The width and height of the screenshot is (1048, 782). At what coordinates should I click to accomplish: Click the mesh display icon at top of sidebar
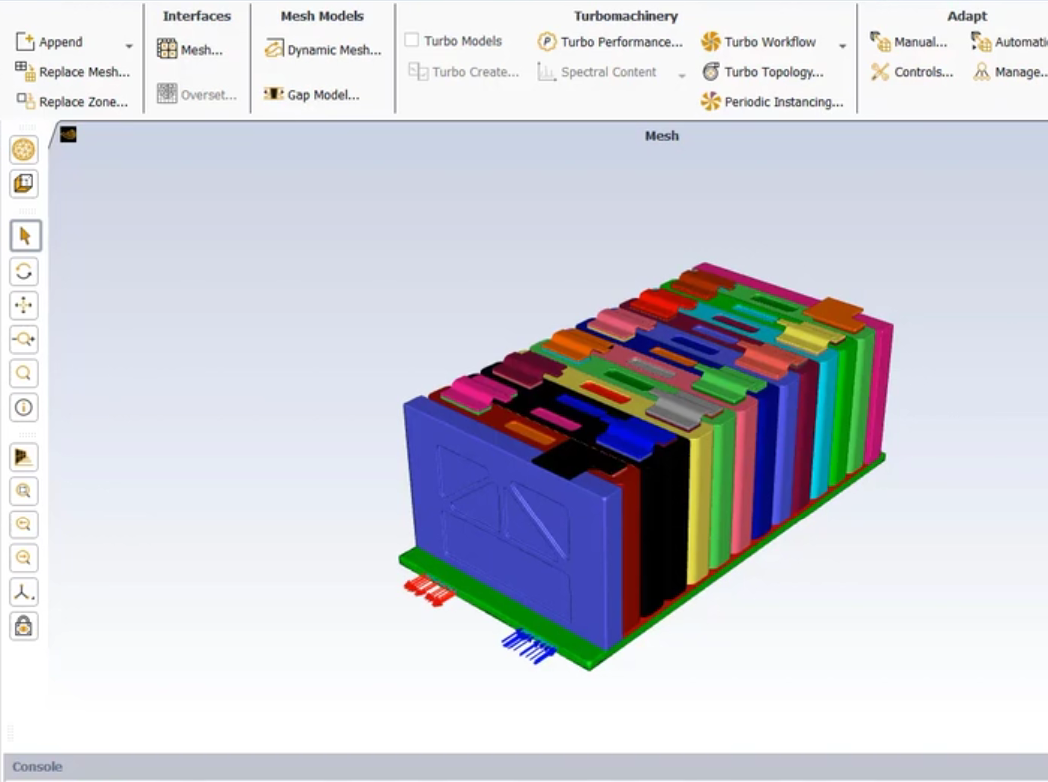24,150
